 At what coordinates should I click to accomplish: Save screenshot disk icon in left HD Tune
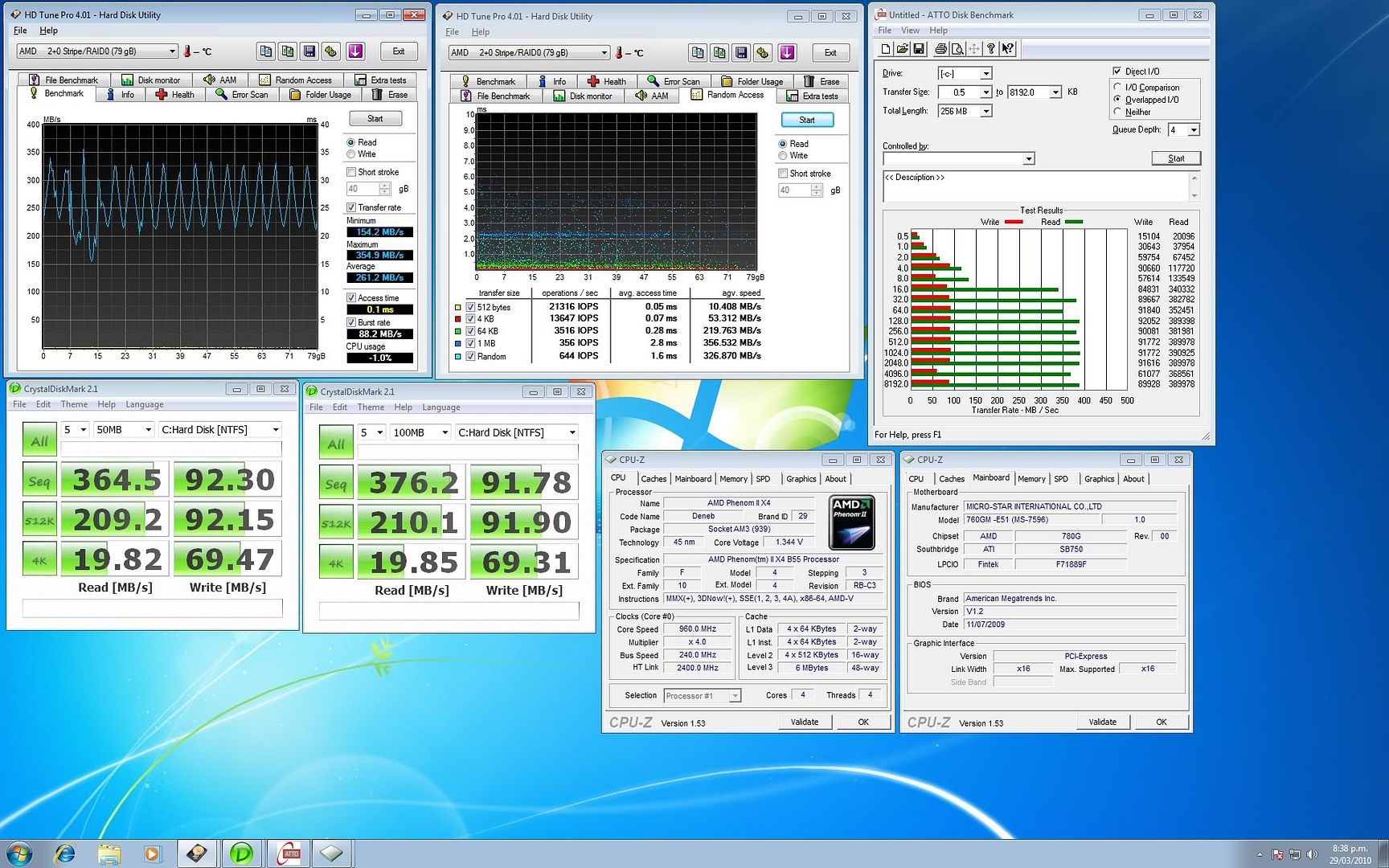[309, 51]
